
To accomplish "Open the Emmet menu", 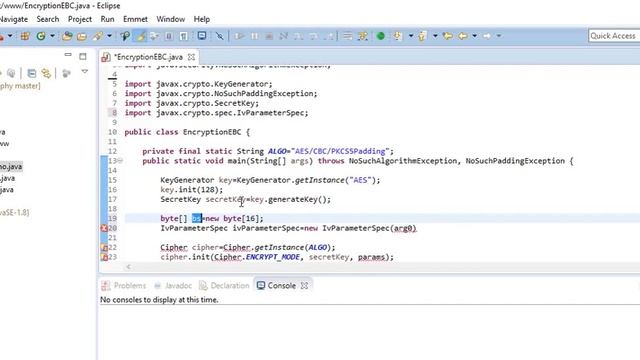I will (135, 19).
